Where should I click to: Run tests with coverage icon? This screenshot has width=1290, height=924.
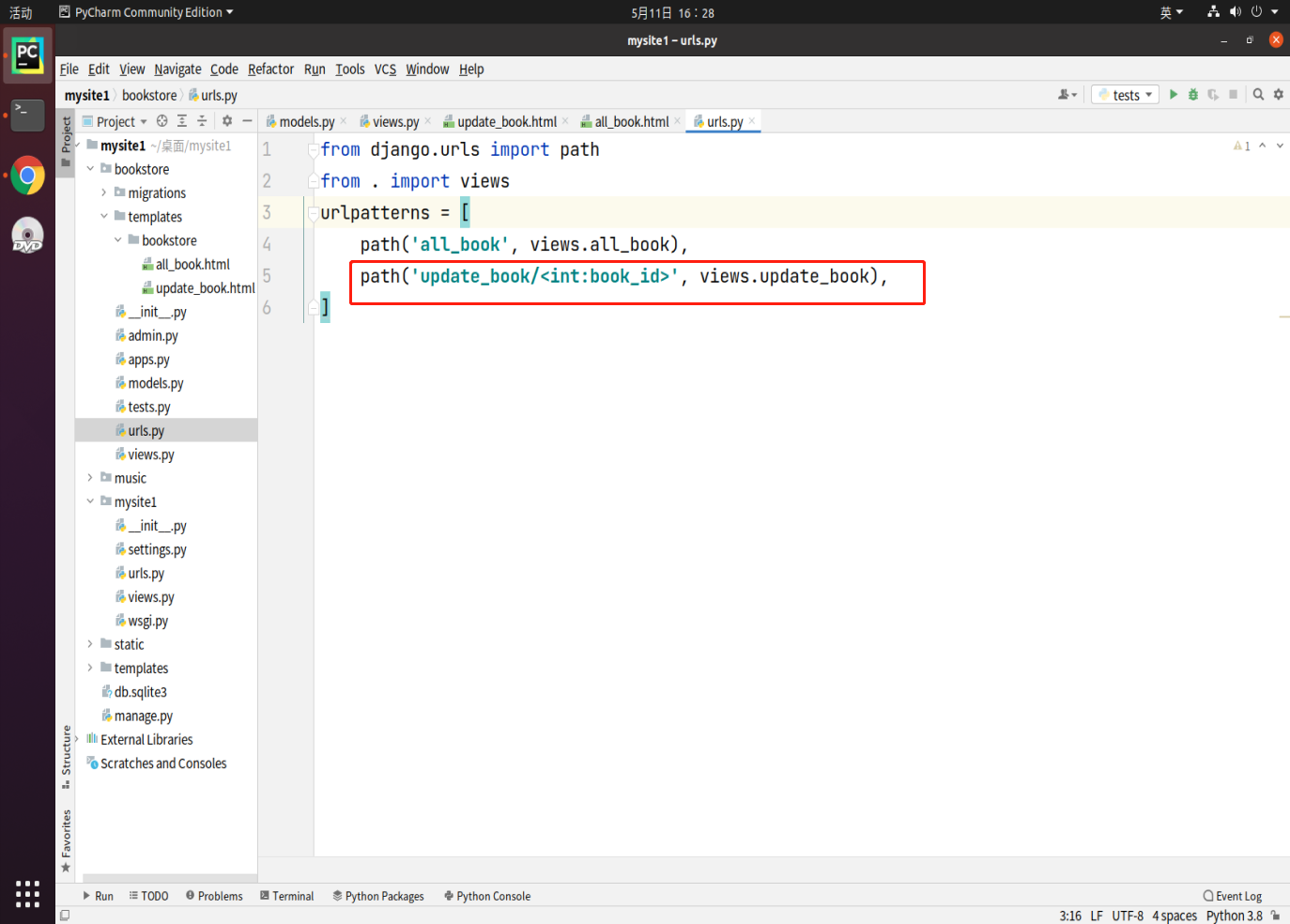coord(1213,95)
